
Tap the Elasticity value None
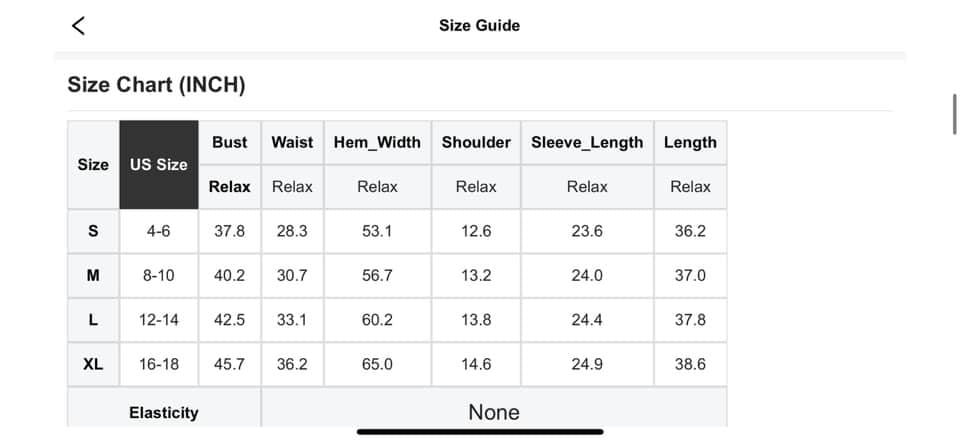click(x=494, y=412)
